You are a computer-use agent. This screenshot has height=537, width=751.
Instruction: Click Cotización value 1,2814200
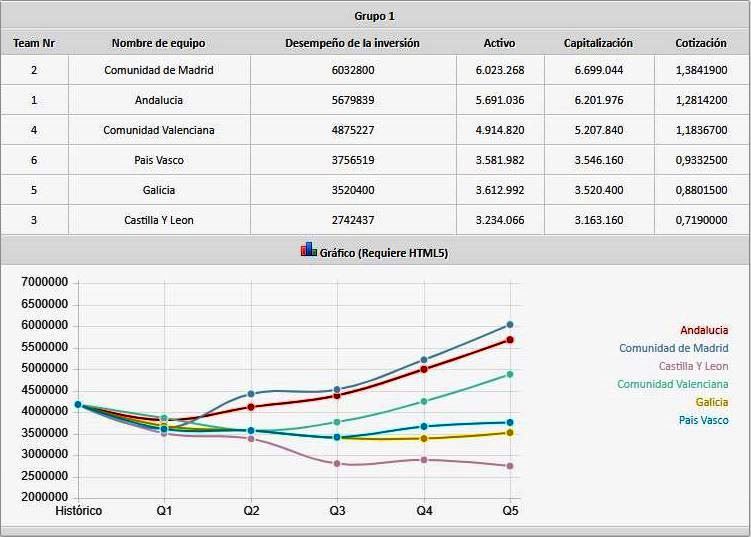point(702,100)
